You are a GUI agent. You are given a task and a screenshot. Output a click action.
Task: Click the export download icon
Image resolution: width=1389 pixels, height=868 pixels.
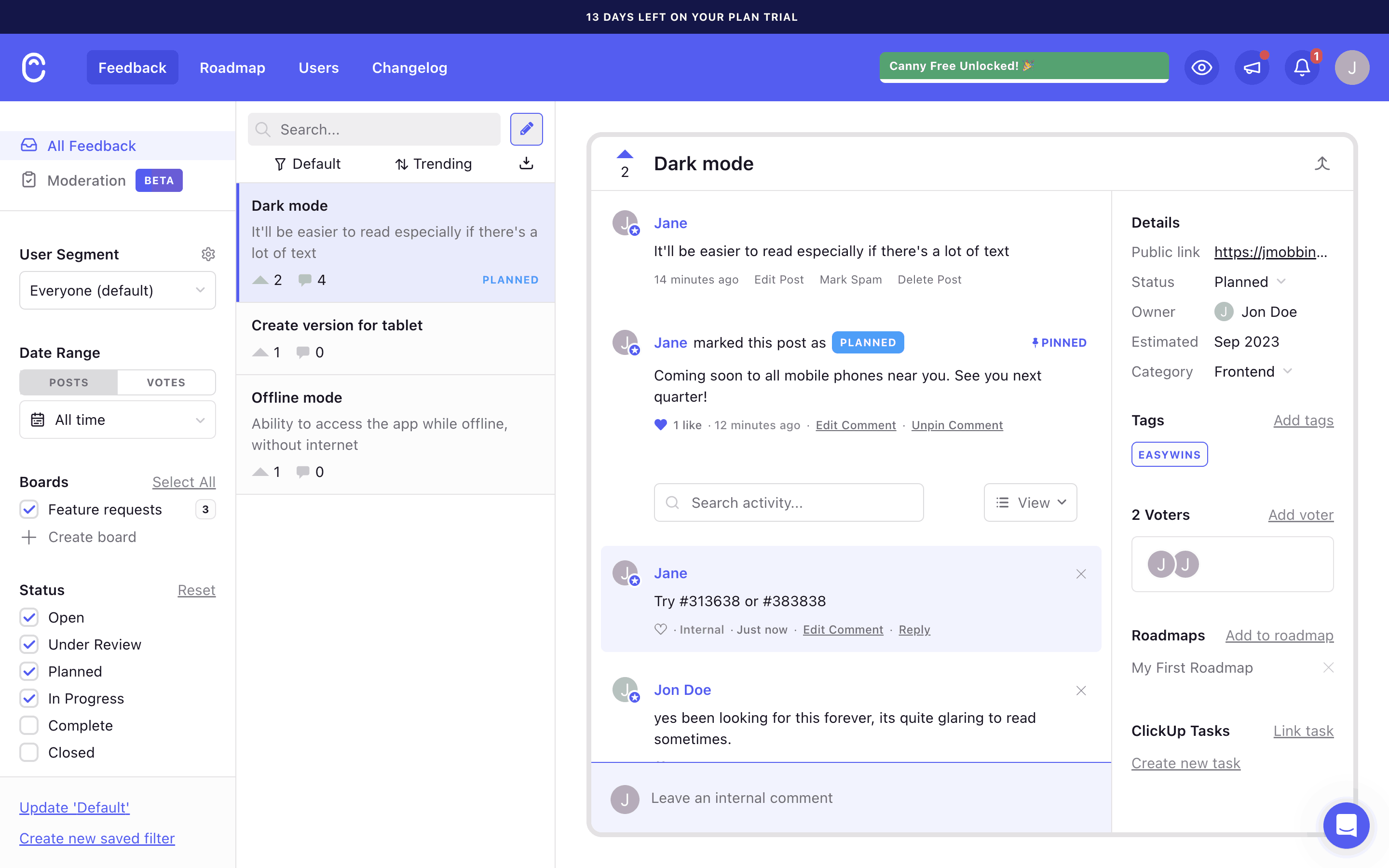point(526,163)
